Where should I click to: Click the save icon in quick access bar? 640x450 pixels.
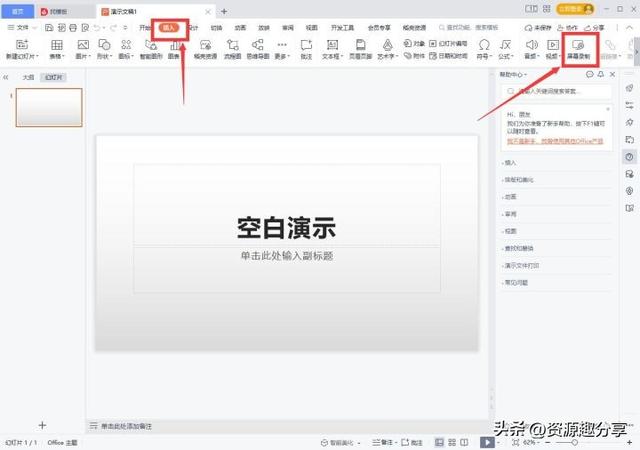[x=49, y=27]
